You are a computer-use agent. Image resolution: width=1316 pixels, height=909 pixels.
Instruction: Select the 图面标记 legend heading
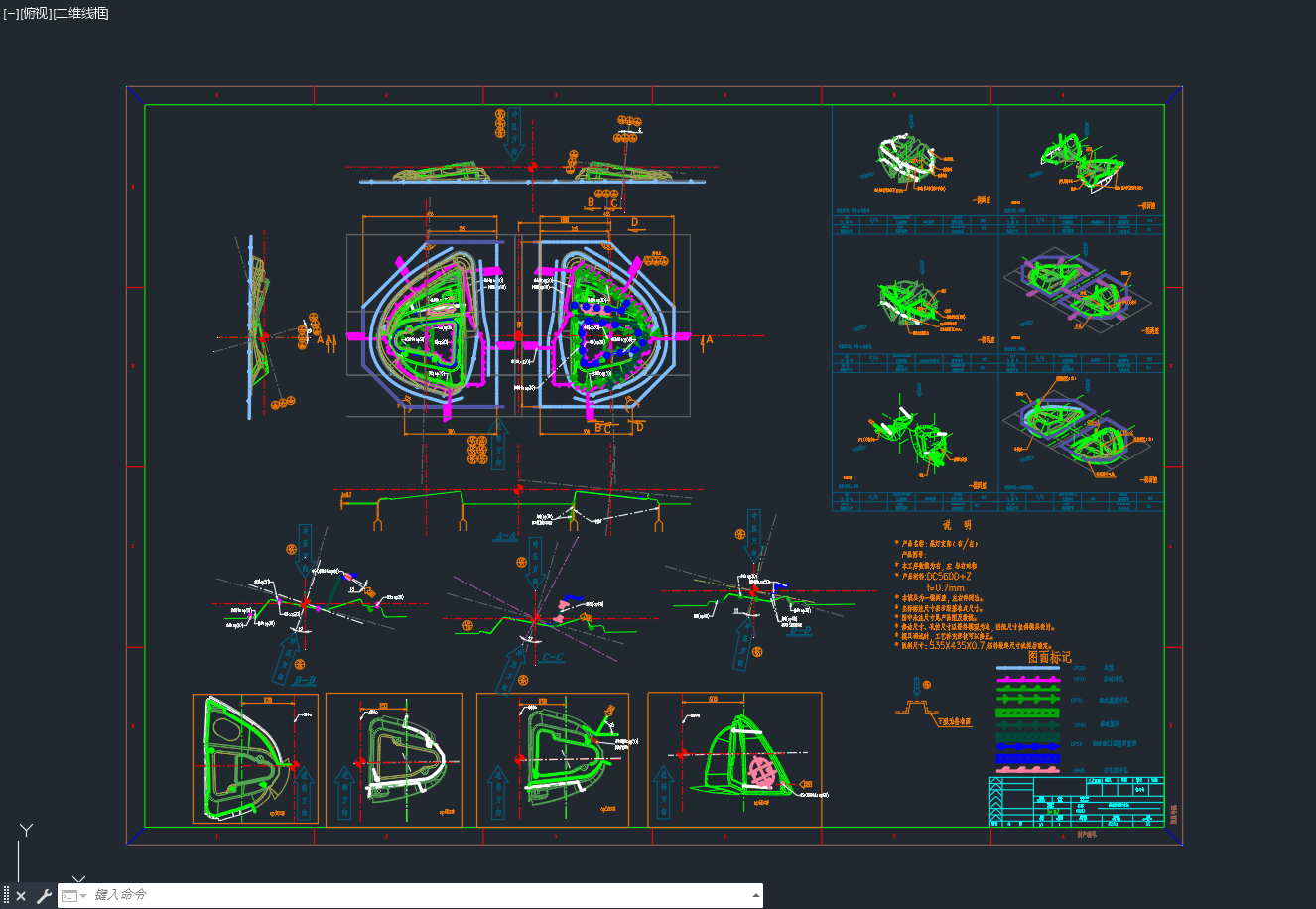1049,657
